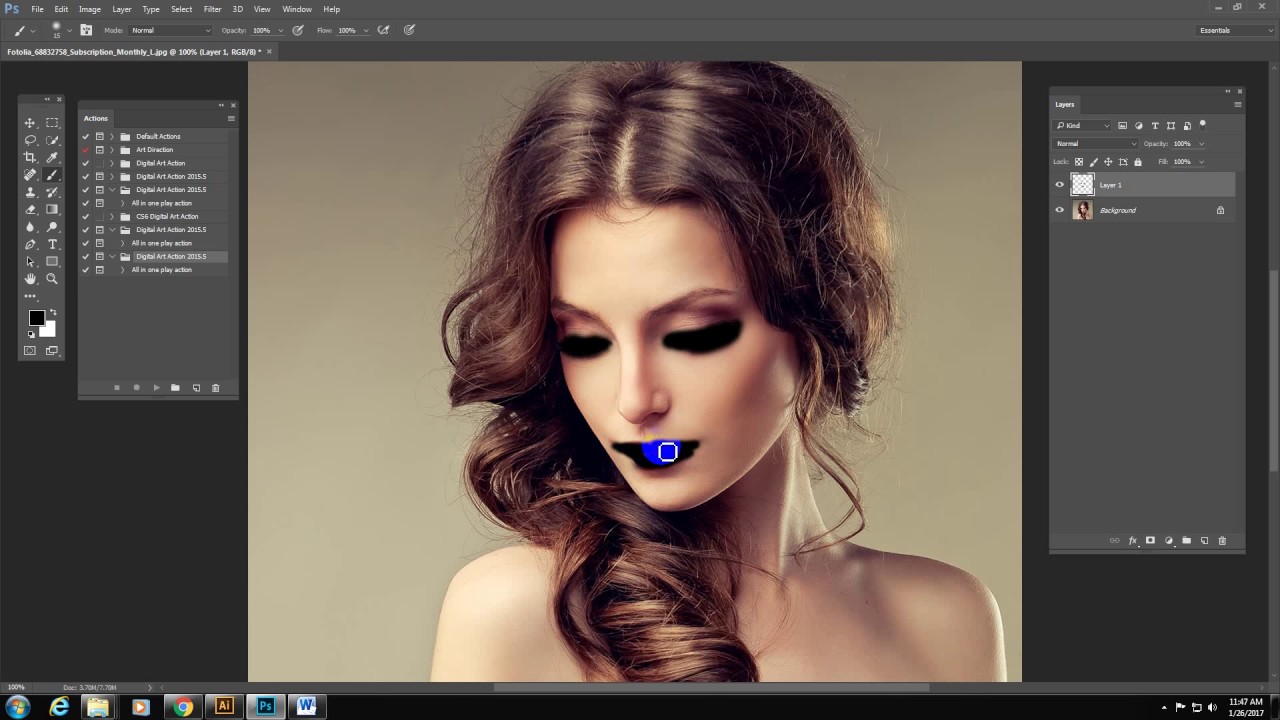1280x720 pixels.
Task: Hide the Background layer's eye icon
Action: 1060,210
